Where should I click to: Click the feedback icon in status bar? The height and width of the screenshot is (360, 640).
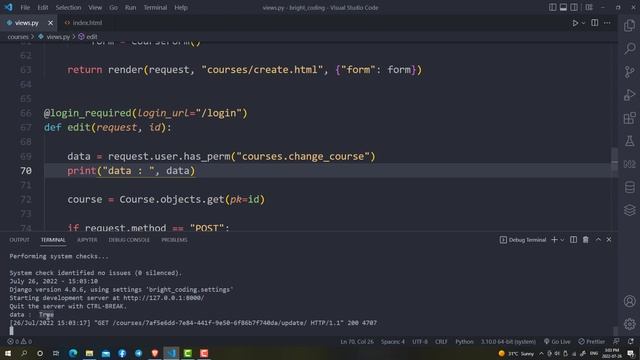tap(617, 342)
